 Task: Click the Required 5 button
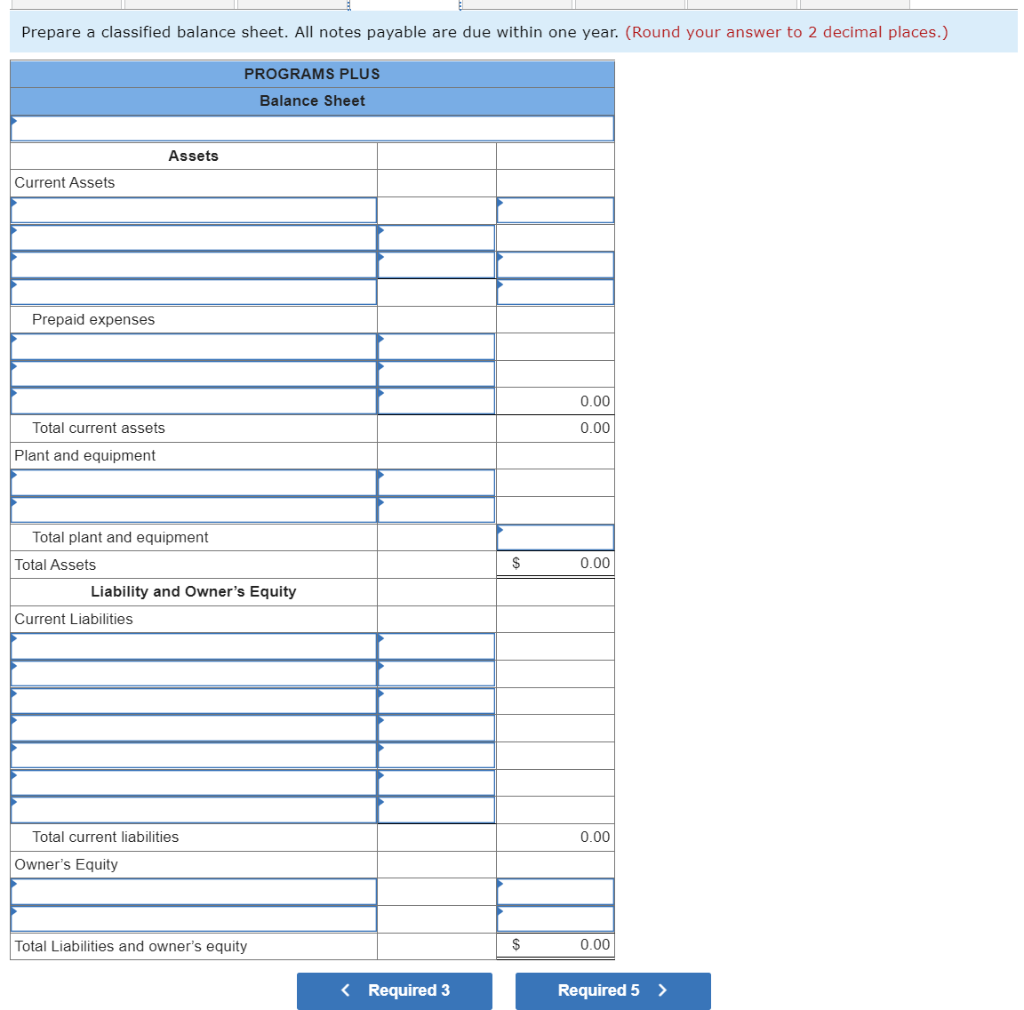(x=612, y=991)
